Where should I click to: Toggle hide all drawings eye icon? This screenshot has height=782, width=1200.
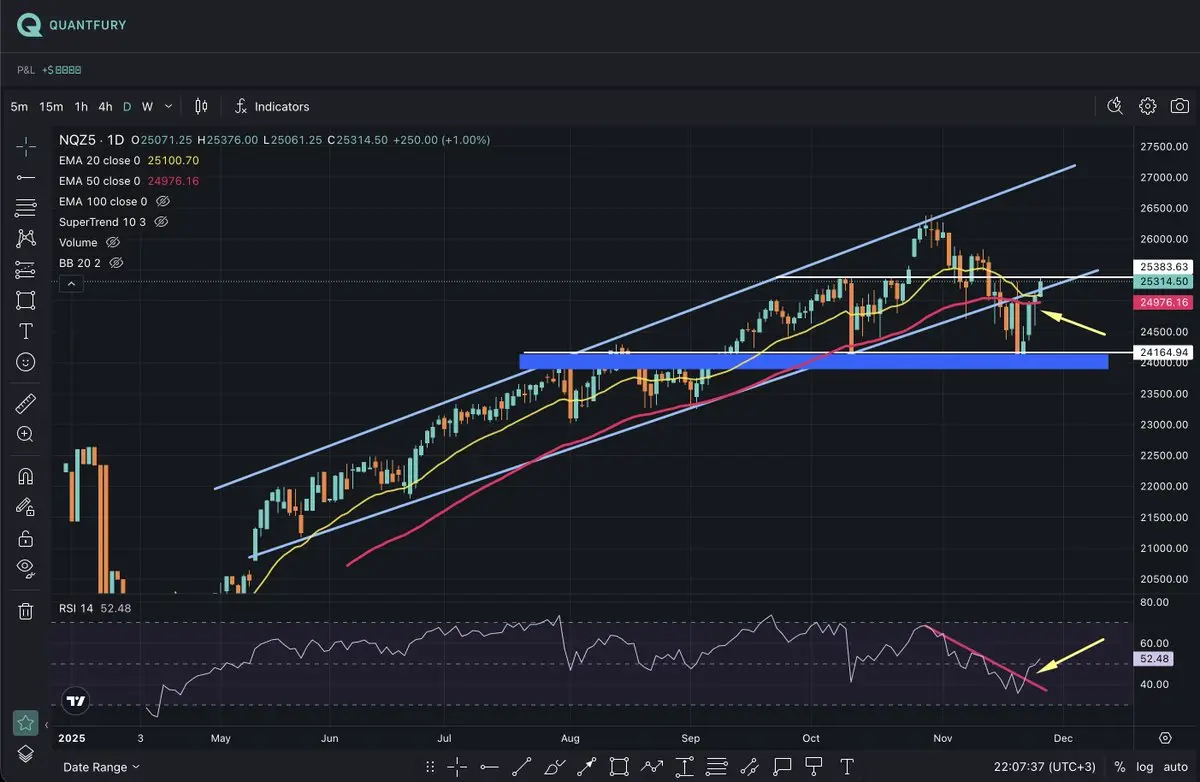pyautogui.click(x=26, y=568)
